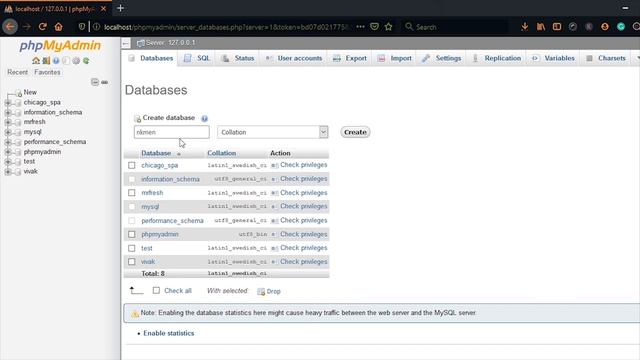Expand phpmyadmin in the navigation tree

[8, 152]
